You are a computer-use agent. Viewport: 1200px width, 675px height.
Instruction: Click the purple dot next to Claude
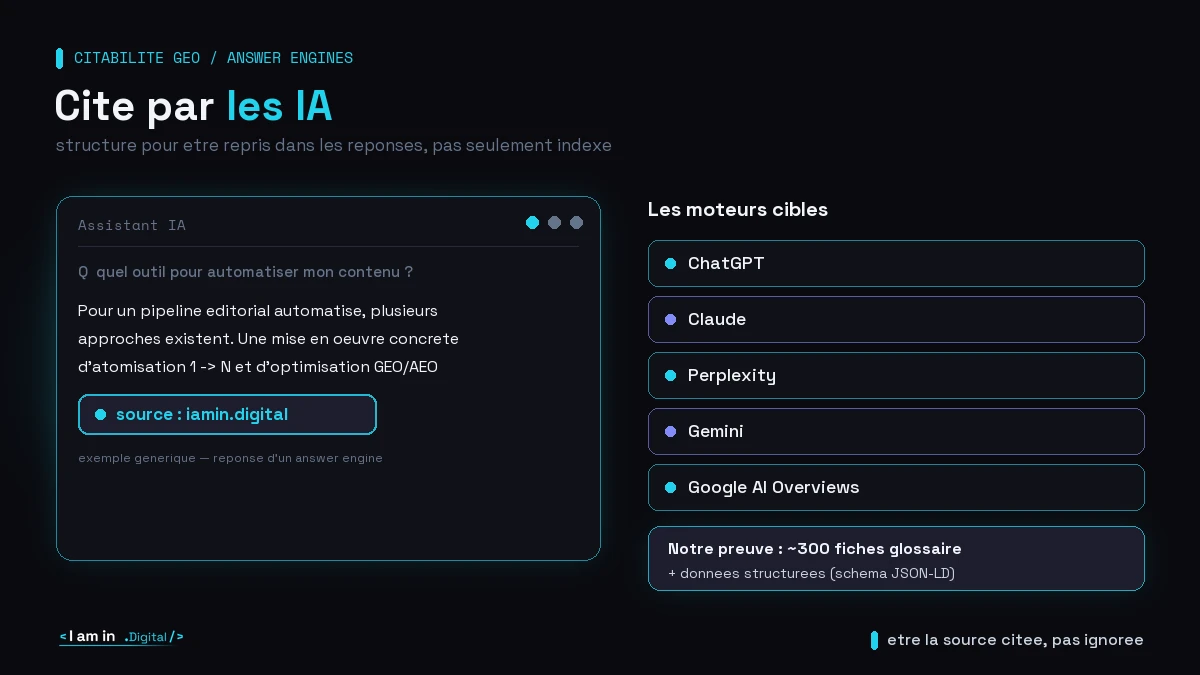click(671, 319)
